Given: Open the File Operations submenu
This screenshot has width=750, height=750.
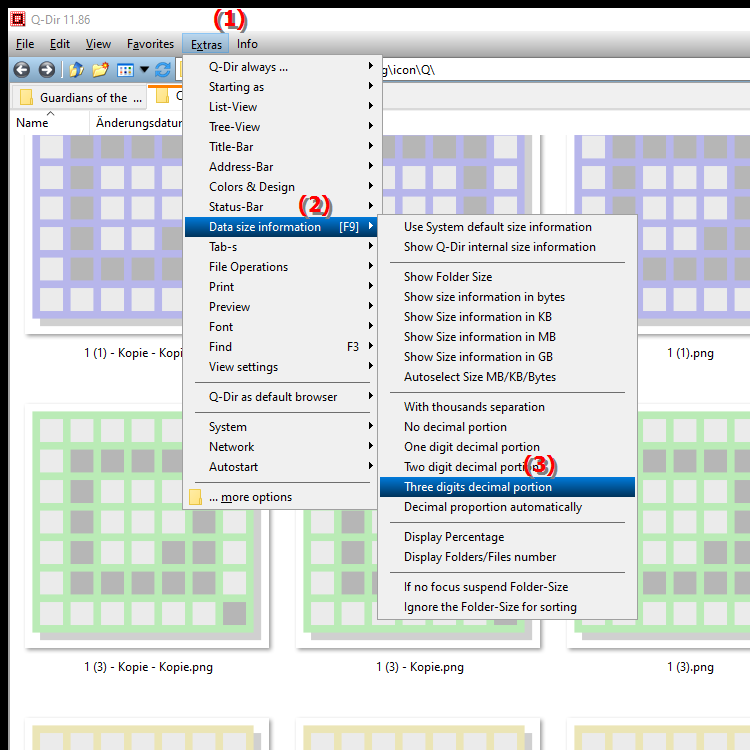Looking at the screenshot, I should click(282, 267).
